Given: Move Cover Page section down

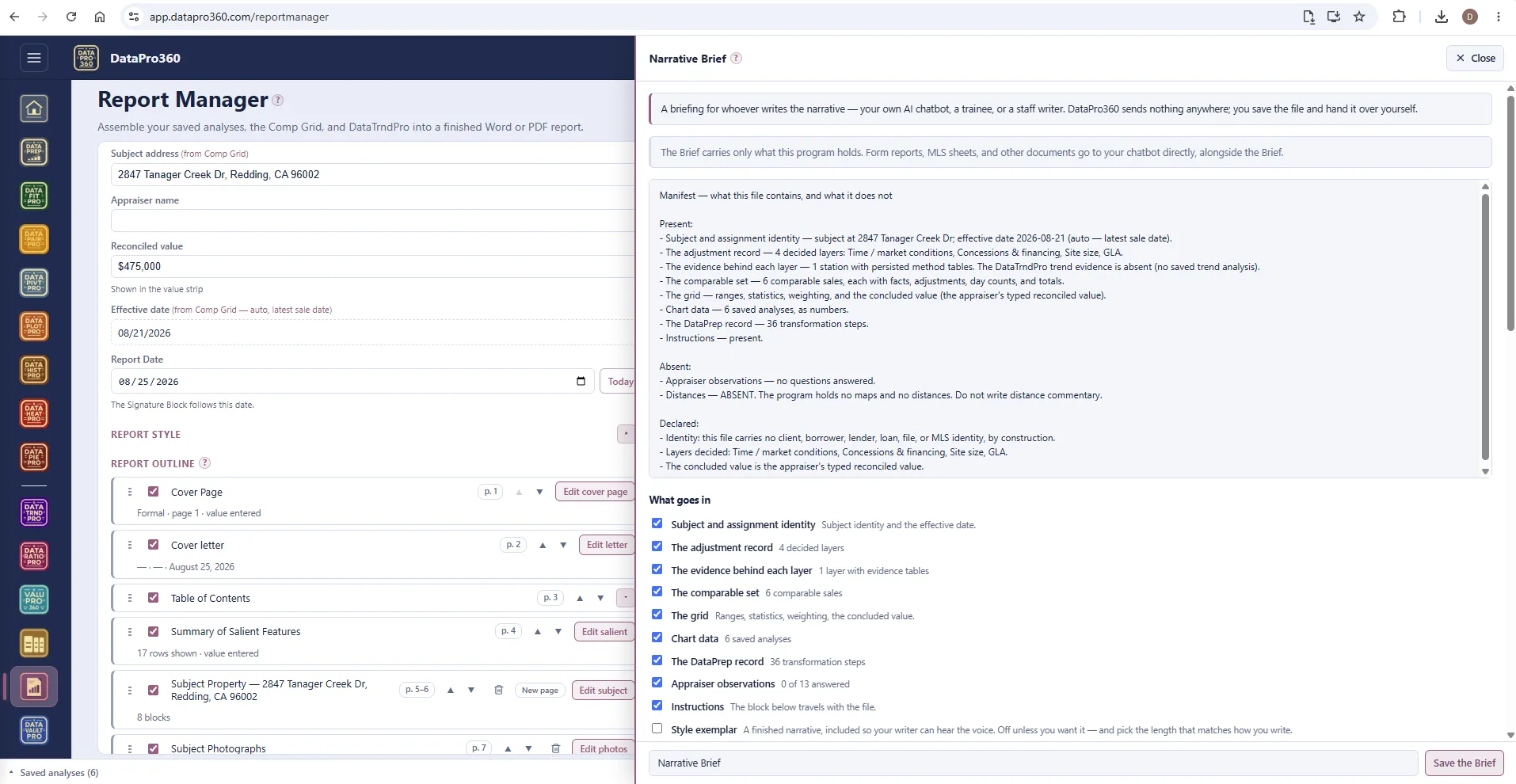Looking at the screenshot, I should 539,492.
